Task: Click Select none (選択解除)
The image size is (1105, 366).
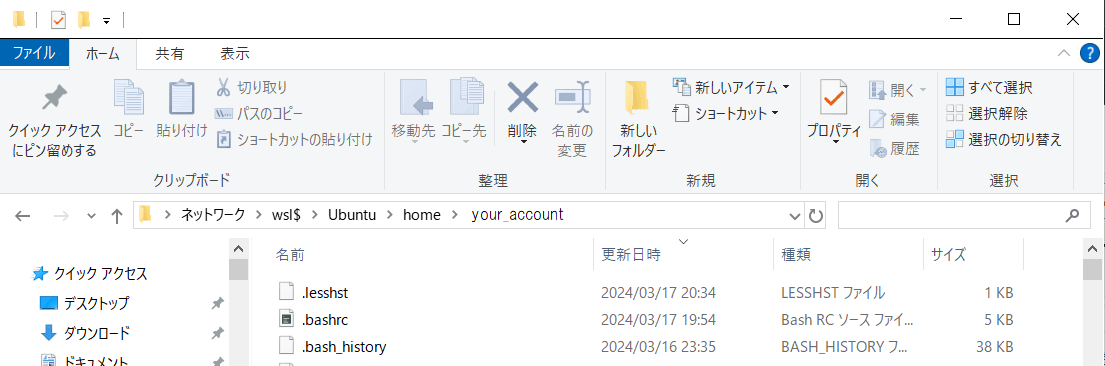Action: (987, 114)
